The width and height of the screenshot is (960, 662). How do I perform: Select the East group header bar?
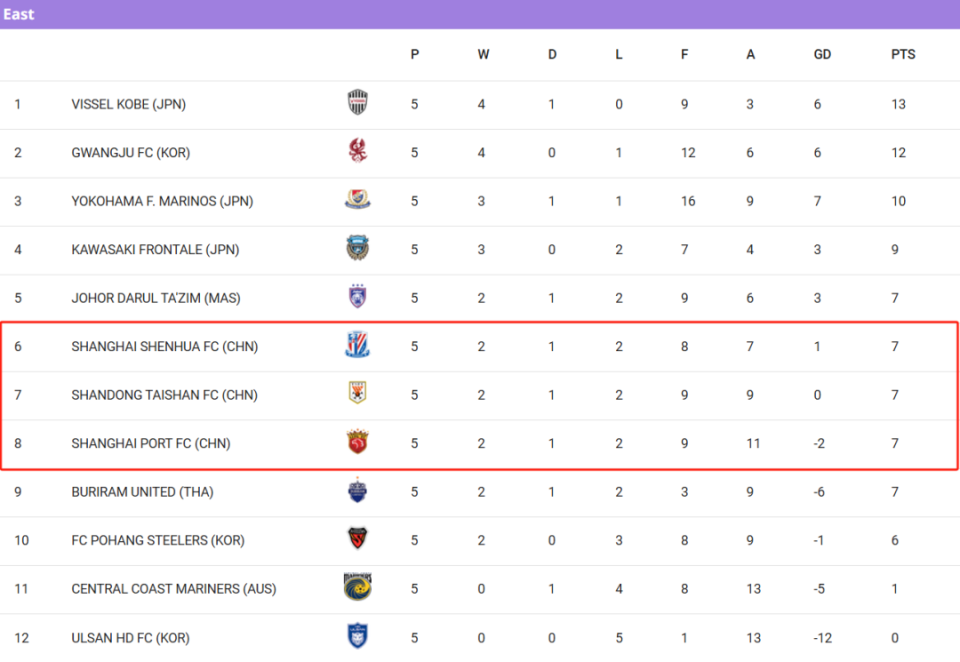pyautogui.click(x=480, y=14)
